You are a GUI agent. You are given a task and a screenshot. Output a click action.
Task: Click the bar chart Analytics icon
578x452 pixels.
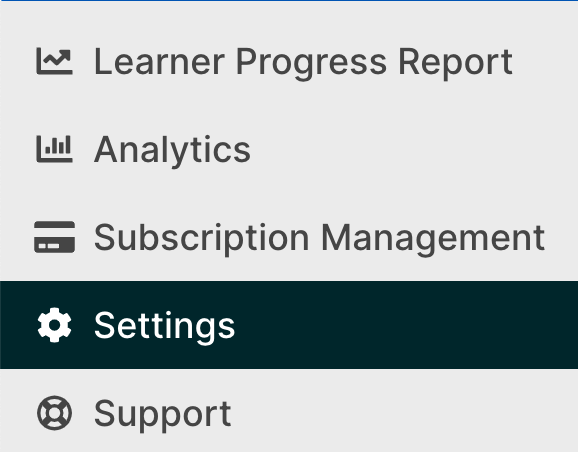(x=54, y=149)
